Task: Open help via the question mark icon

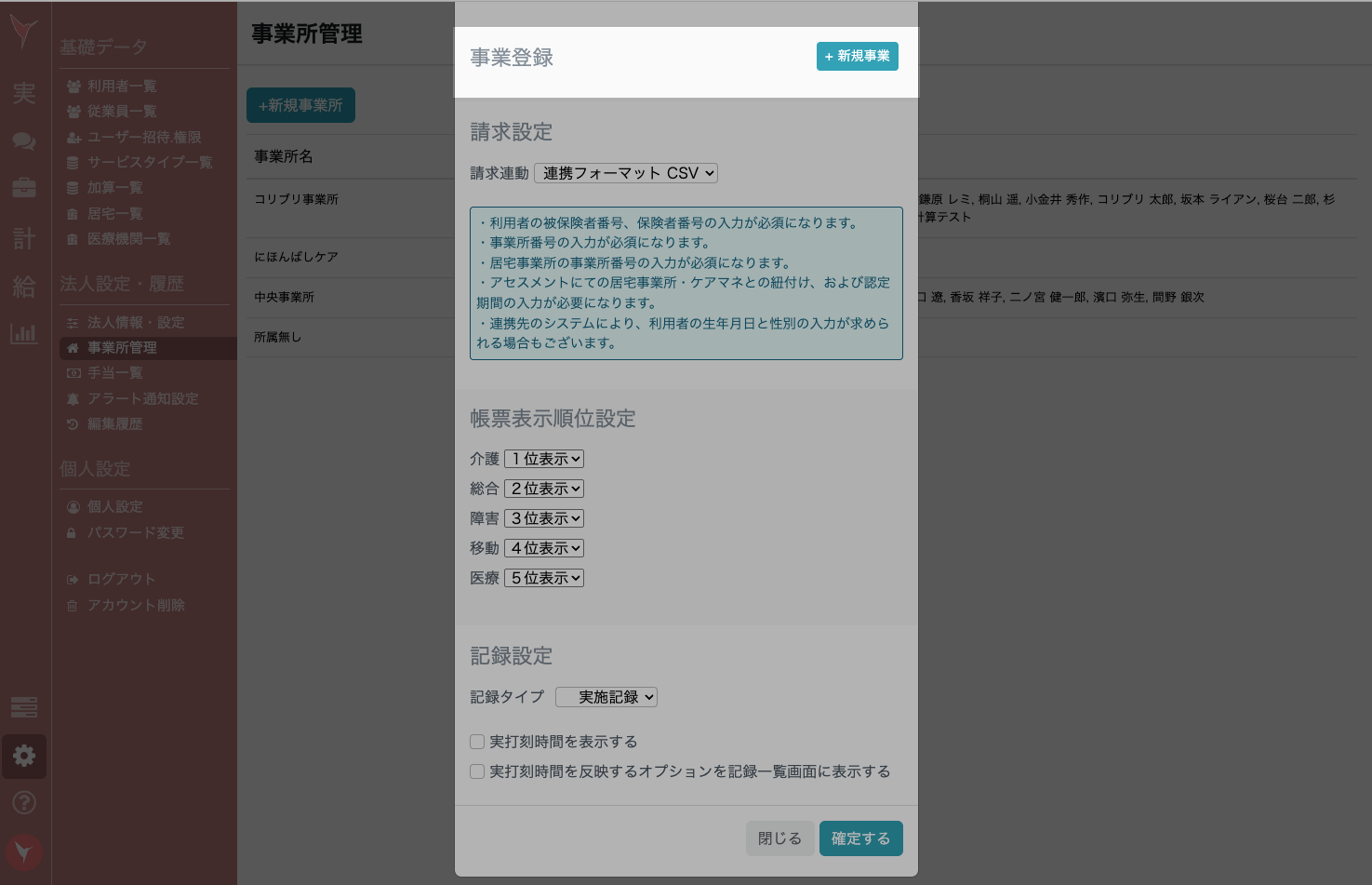Action: click(24, 802)
